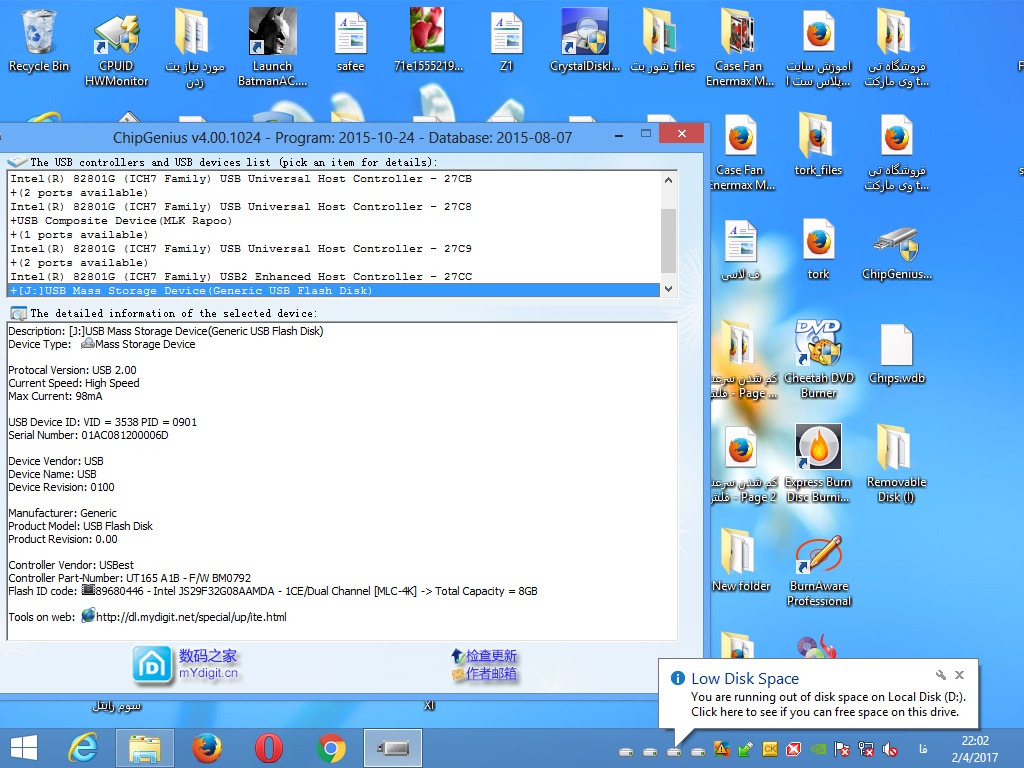This screenshot has width=1024, height=768.
Task: Select the Host Controller - 27C8 row
Action: pyautogui.click(x=333, y=207)
